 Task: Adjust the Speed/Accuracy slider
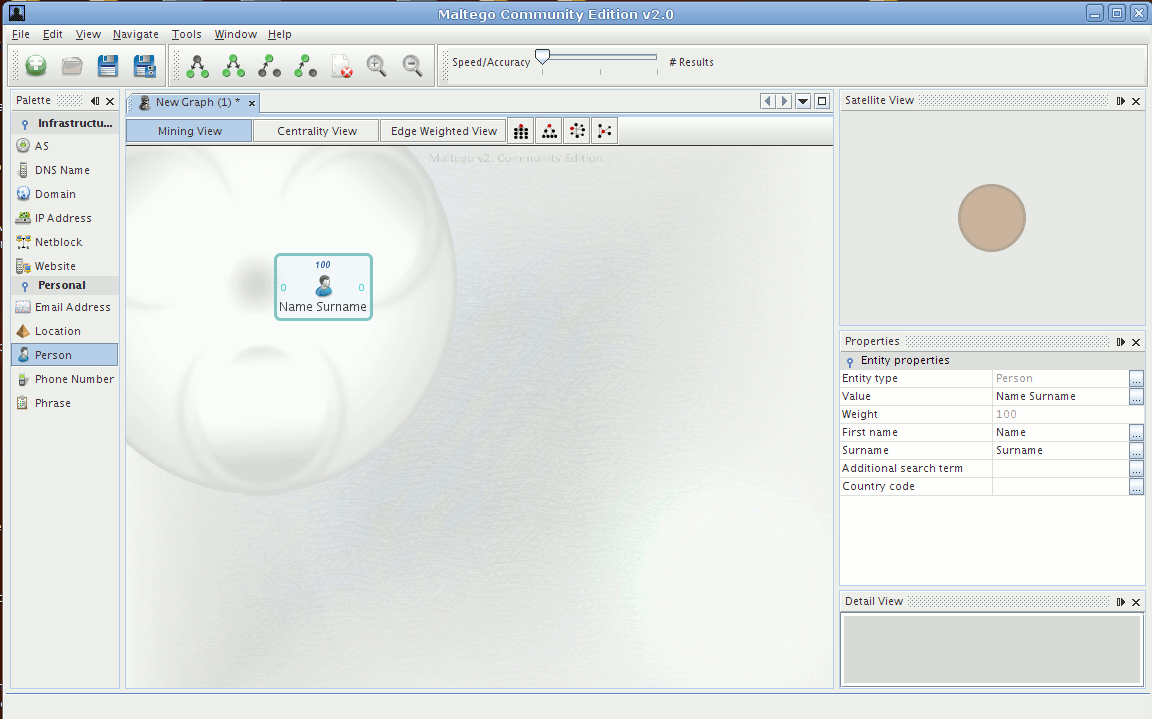(543, 56)
